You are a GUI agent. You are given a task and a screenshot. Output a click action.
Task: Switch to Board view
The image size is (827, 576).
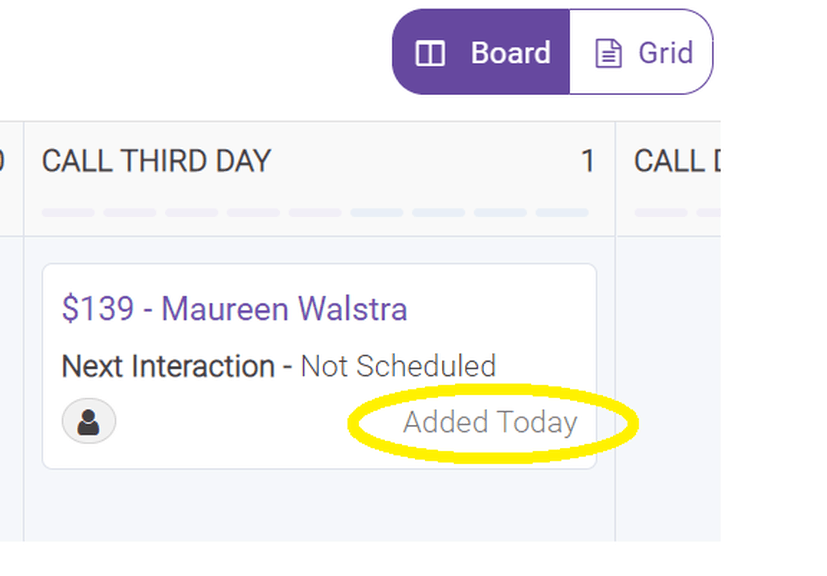(481, 52)
